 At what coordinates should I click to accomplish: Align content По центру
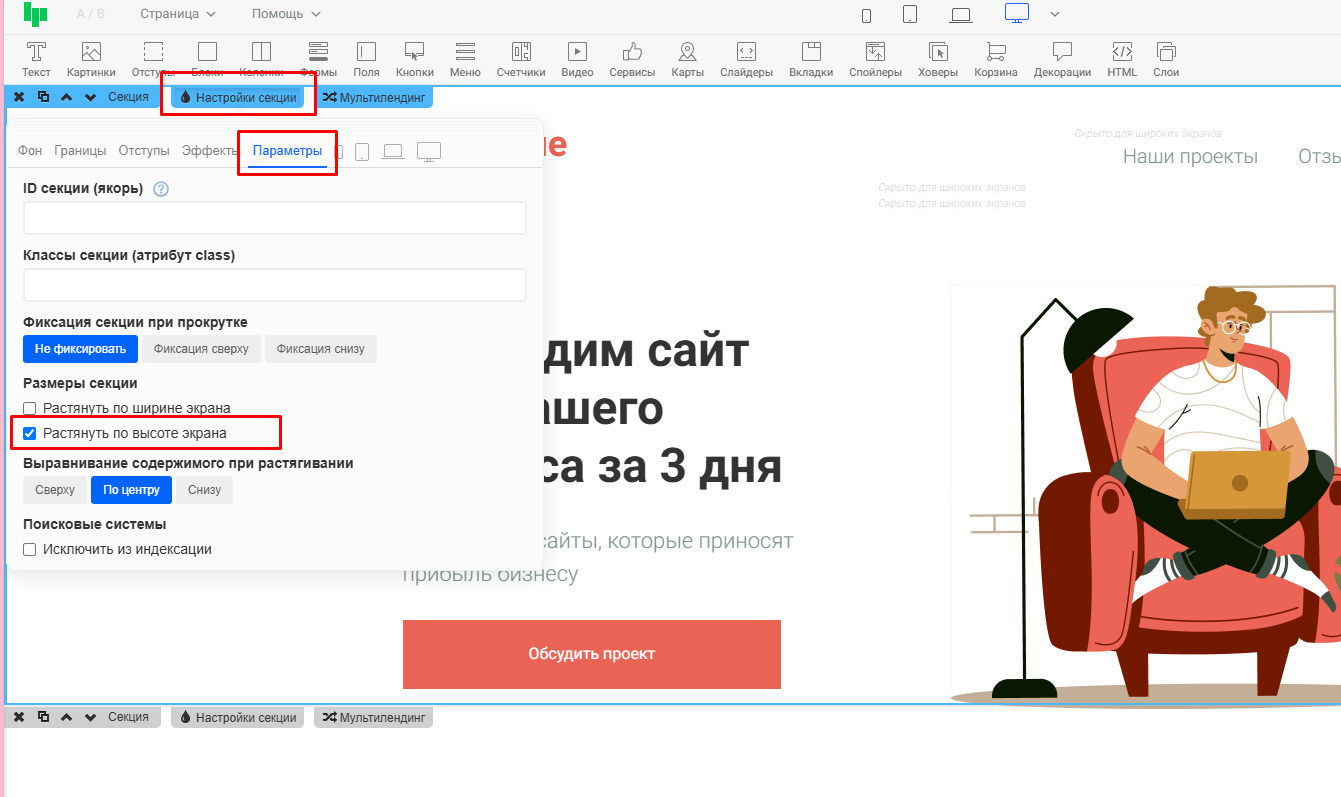pyautogui.click(x=131, y=490)
